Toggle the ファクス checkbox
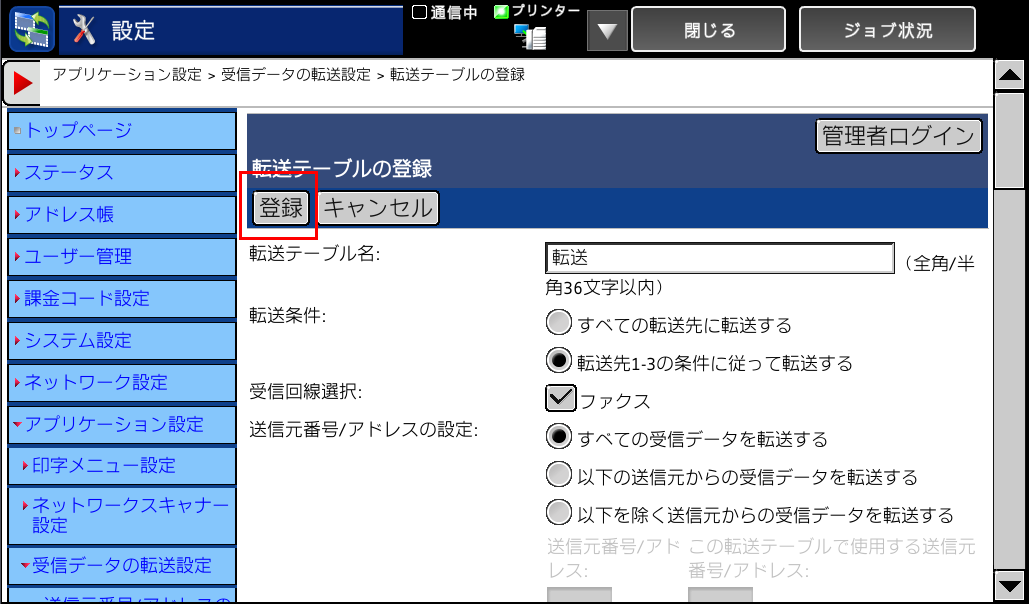The width and height of the screenshot is (1029, 604). click(x=561, y=399)
